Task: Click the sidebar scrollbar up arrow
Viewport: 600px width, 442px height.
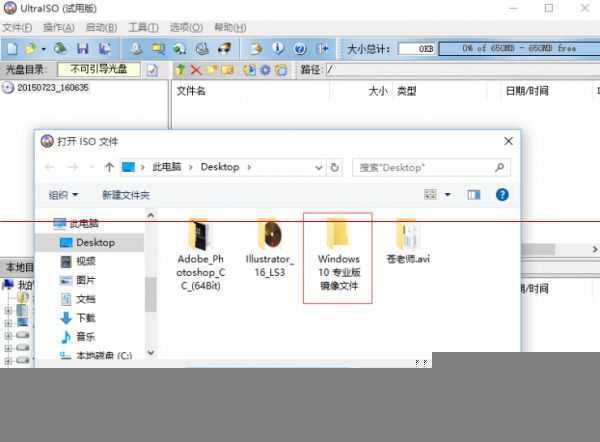Action: click(x=151, y=215)
